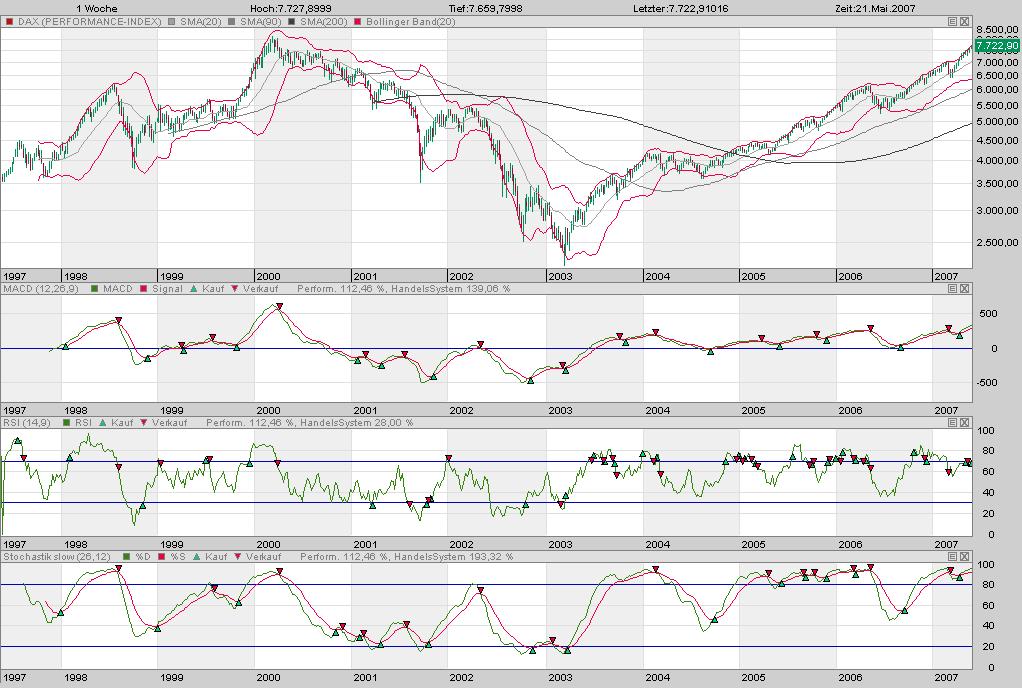Click the 2005 label on the MACD time axis

[753, 410]
